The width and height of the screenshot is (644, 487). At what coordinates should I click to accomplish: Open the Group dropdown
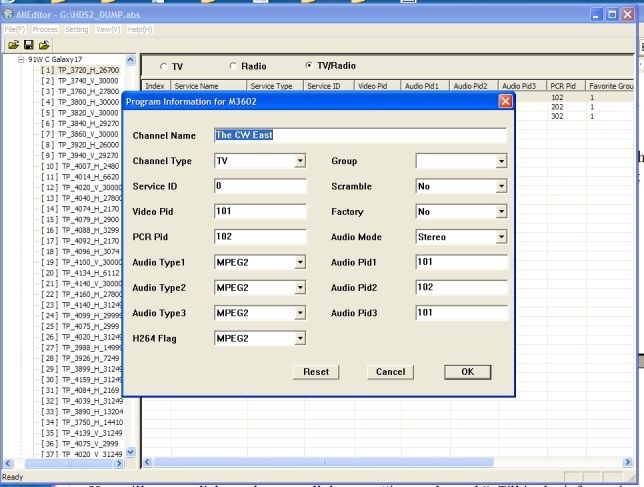point(501,161)
